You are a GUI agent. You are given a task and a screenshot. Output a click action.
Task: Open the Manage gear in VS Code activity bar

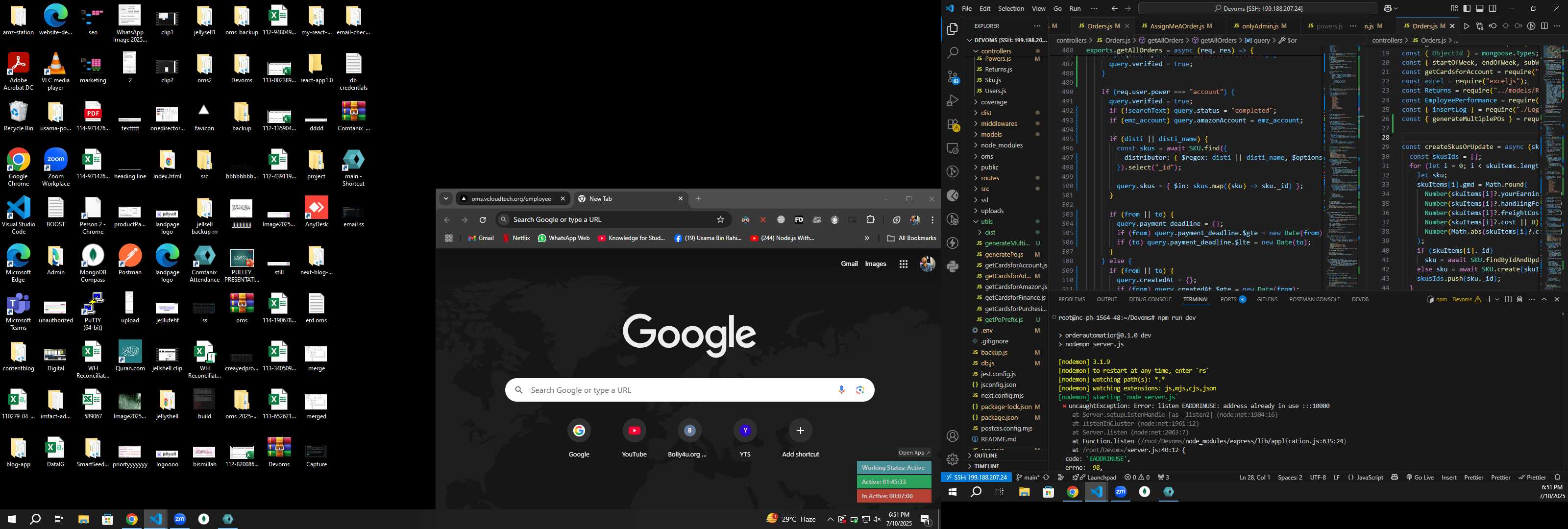click(953, 459)
